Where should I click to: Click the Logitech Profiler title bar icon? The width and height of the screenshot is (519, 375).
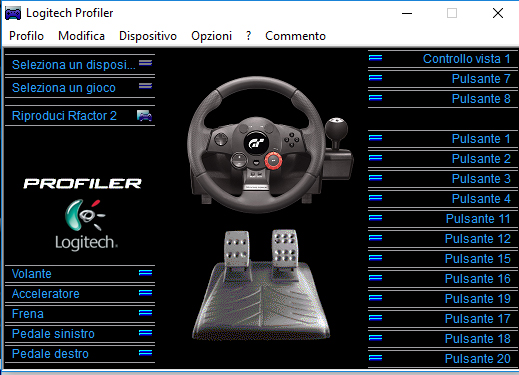click(13, 13)
